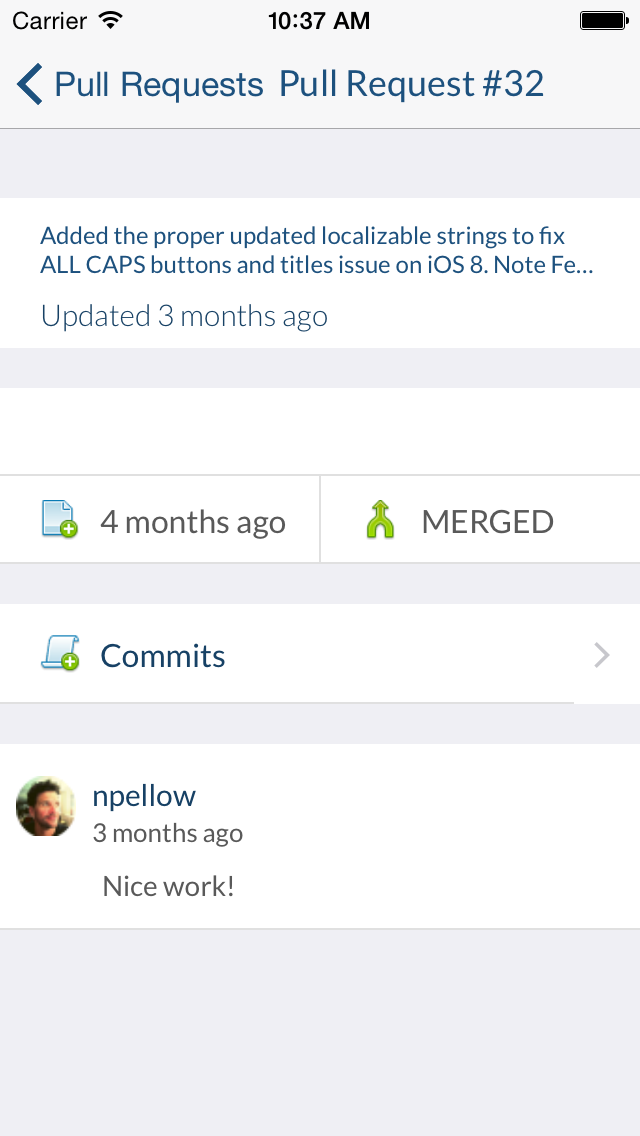Click the Pull Request #32 title
Viewport: 640px width, 1136px height.
[x=411, y=85]
